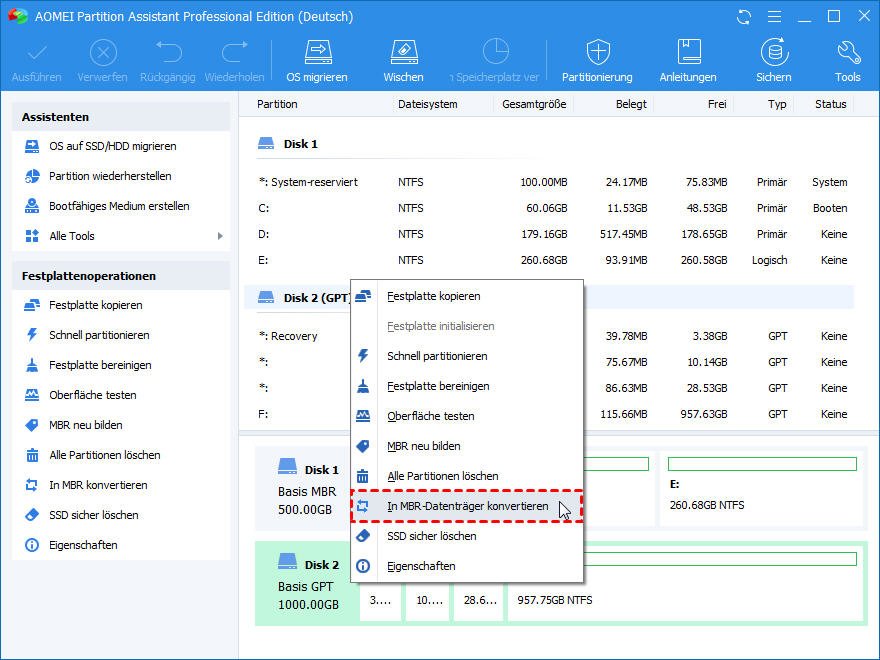Click the Dateisystem column header

coord(428,104)
